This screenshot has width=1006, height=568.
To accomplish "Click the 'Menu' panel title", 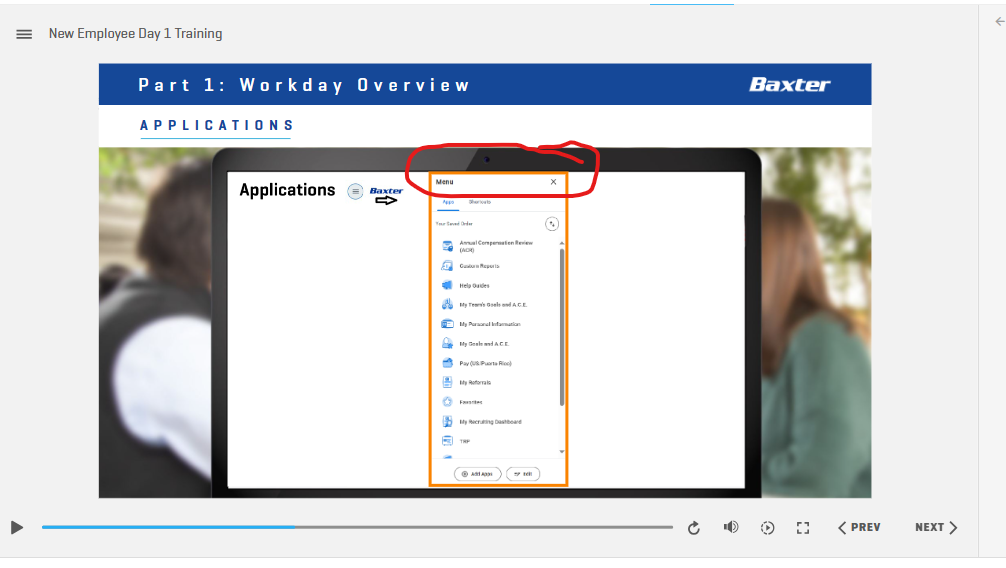I will coord(445,182).
